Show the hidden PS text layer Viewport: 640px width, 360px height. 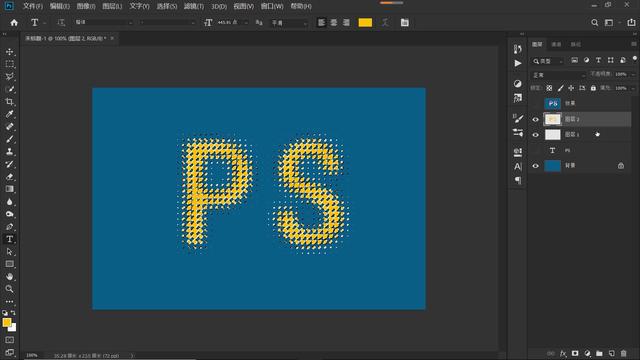tap(536, 150)
